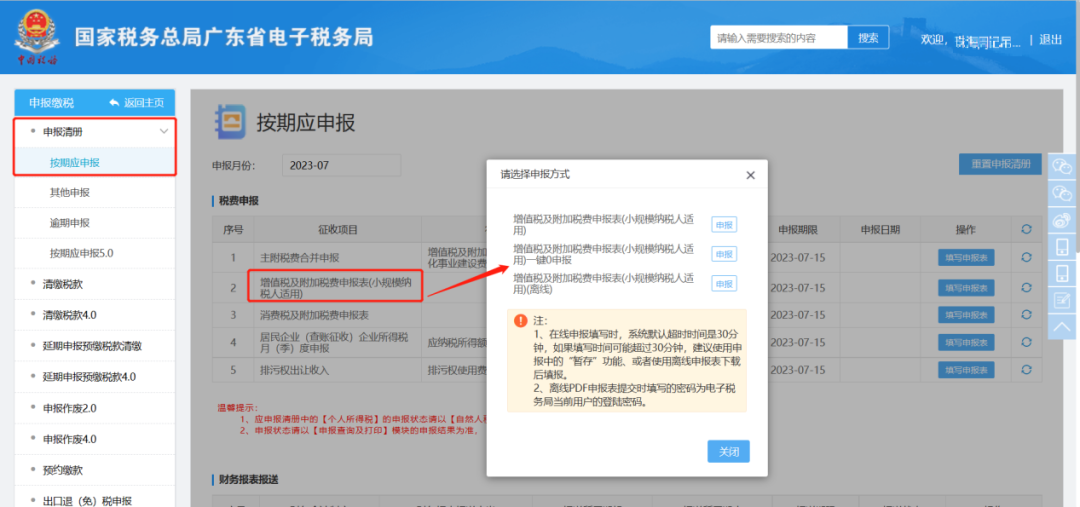Image resolution: width=1080 pixels, height=507 pixels.
Task: Click 申报 for the 一键0申报 option
Action: point(724,254)
